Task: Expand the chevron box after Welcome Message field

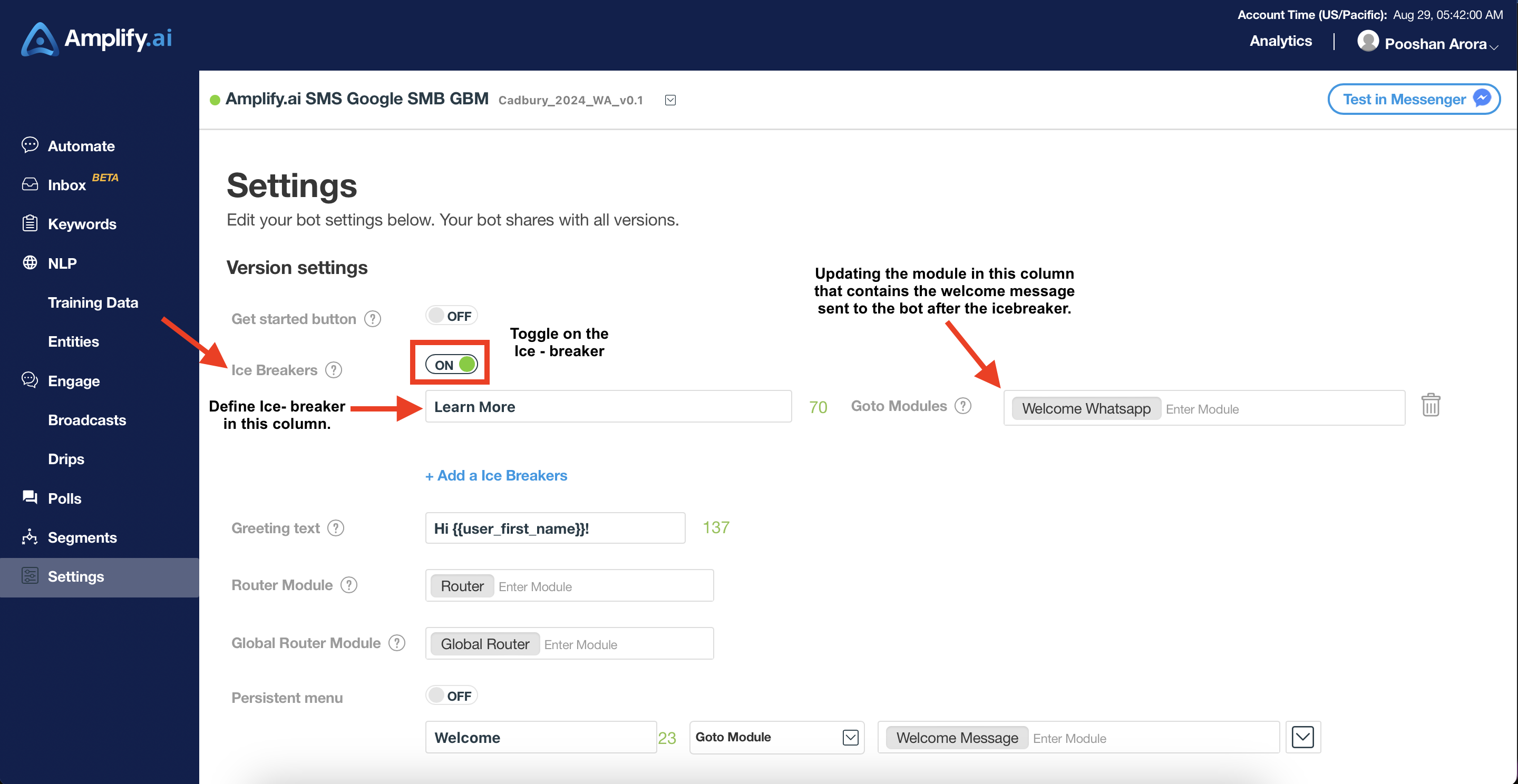Action: pos(1303,737)
